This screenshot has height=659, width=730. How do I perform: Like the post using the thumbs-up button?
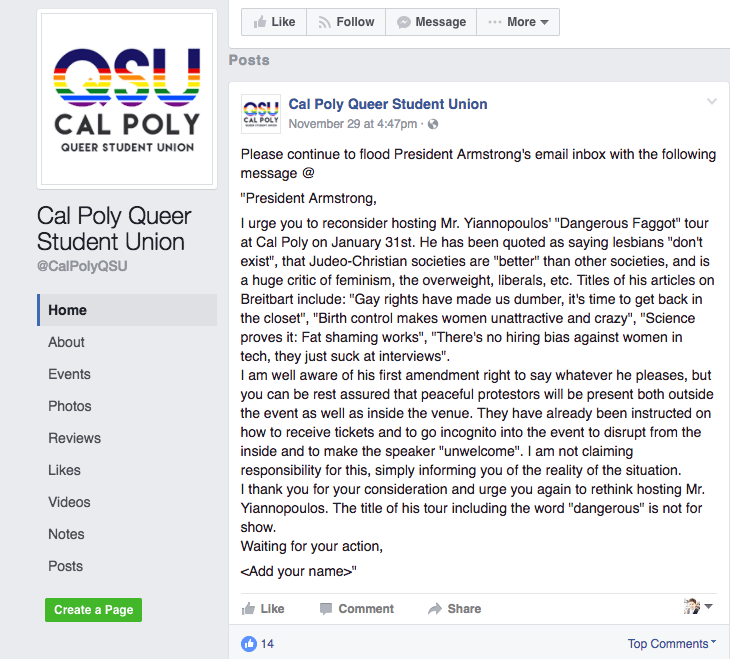coord(263,609)
